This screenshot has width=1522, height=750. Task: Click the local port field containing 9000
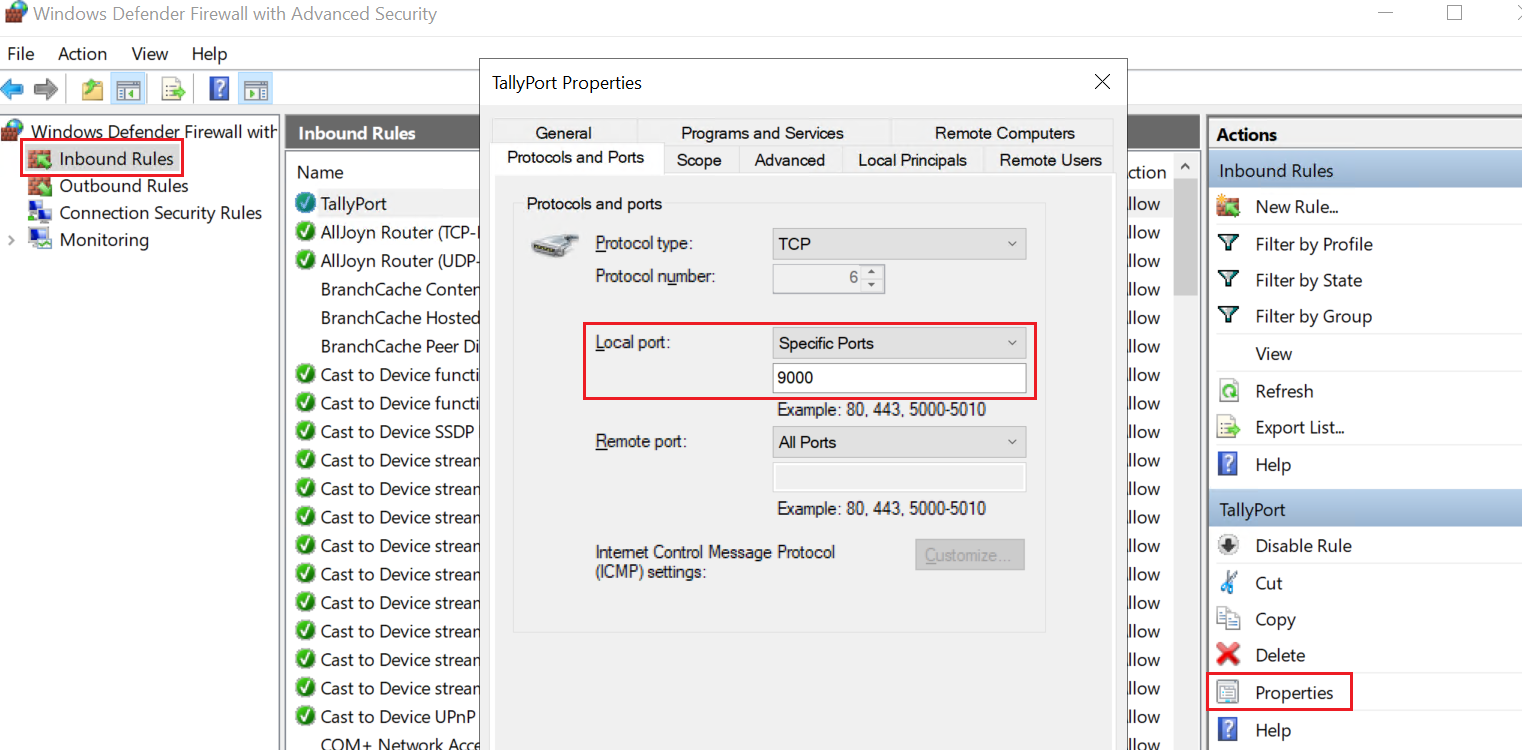coord(899,378)
